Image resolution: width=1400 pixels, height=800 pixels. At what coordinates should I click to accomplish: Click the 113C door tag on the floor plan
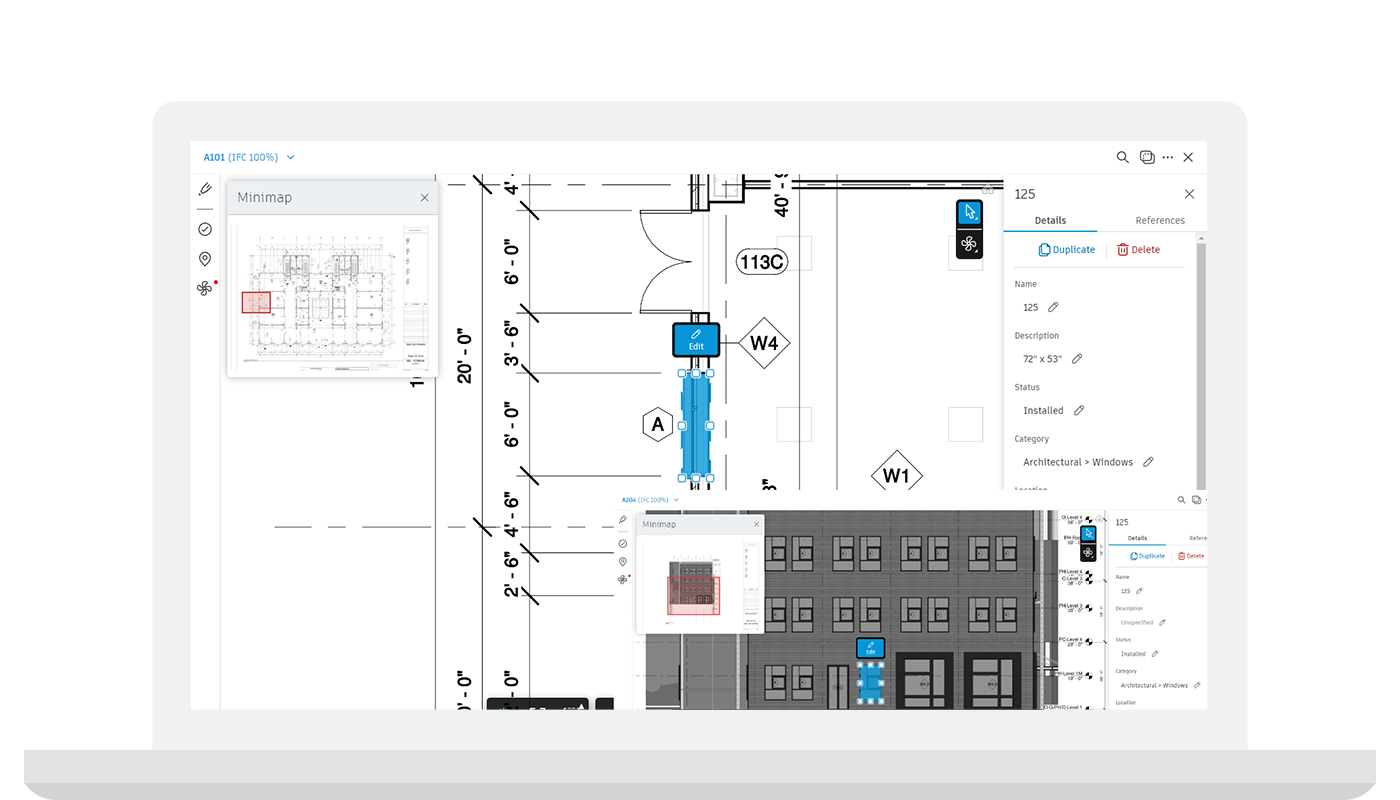(x=761, y=262)
